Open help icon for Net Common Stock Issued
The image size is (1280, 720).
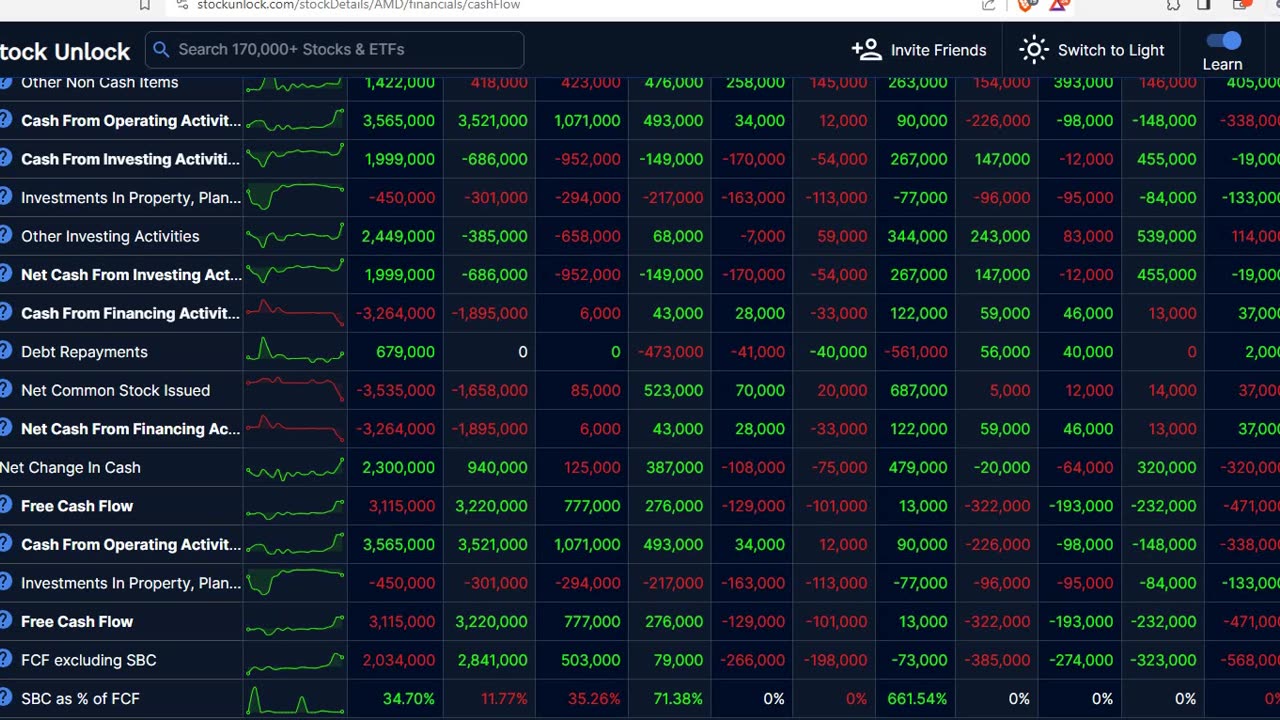click(4, 390)
